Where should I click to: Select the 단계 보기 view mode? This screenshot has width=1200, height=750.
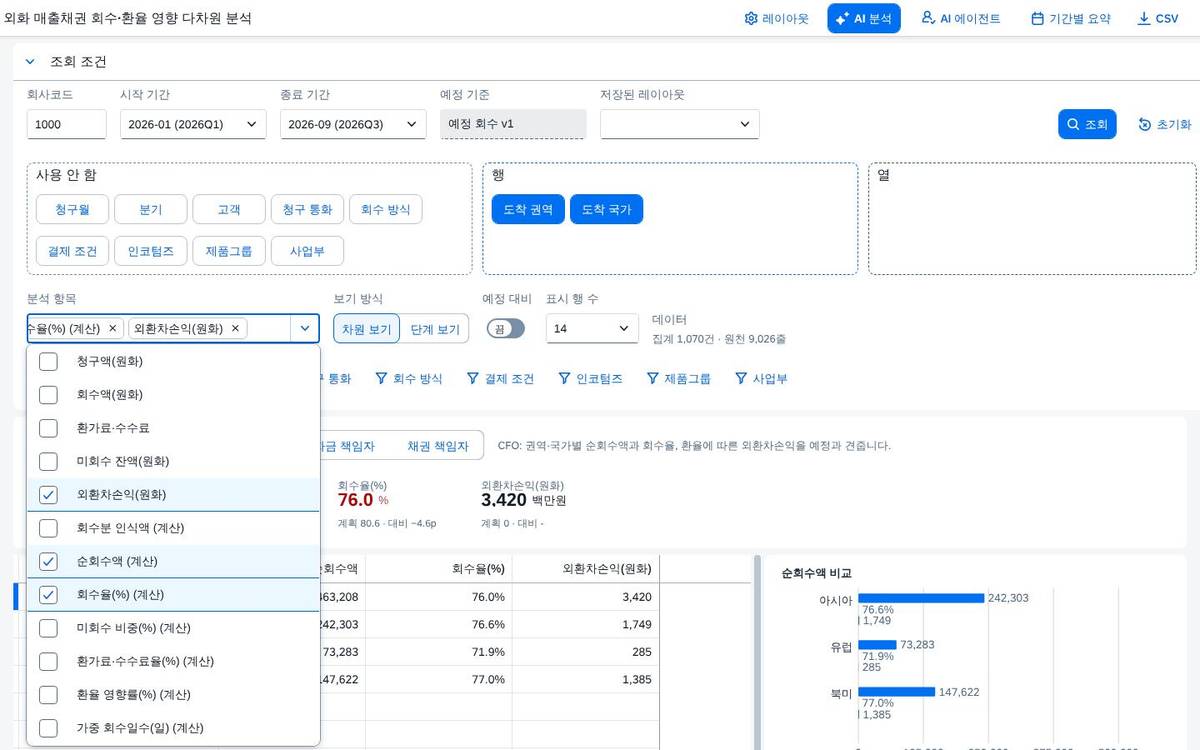coord(435,329)
